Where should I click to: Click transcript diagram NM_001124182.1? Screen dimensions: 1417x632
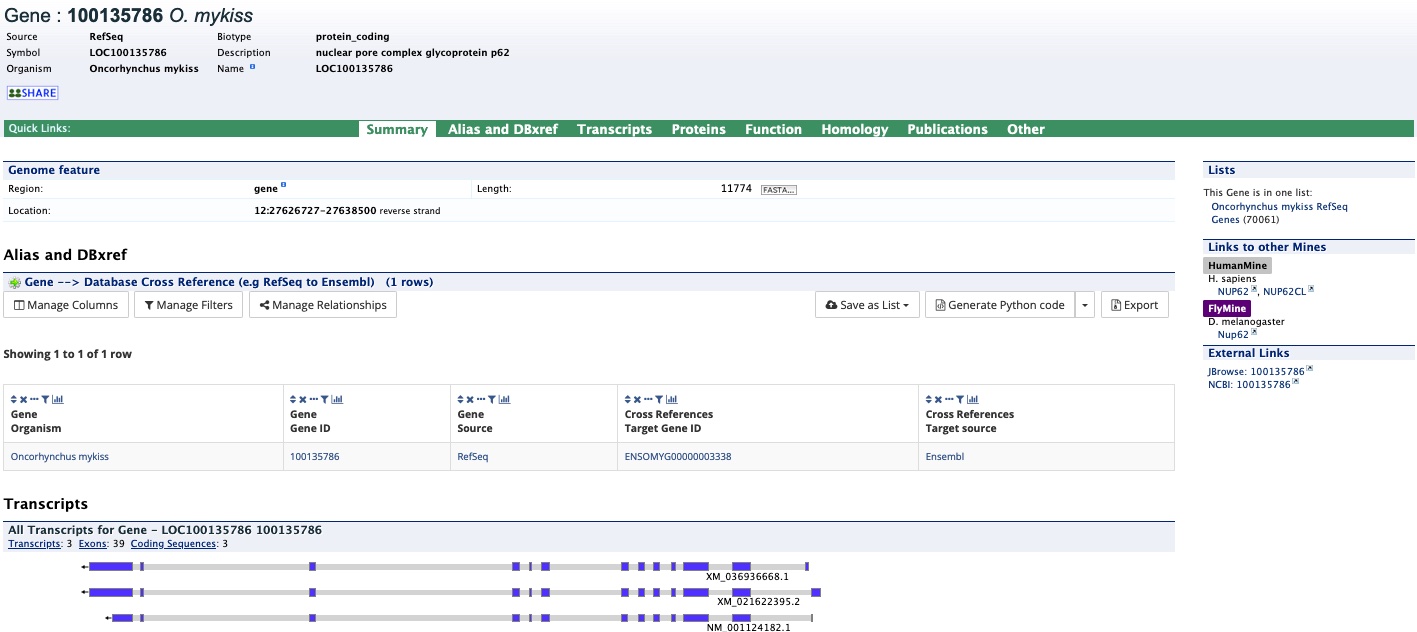tap(459, 618)
